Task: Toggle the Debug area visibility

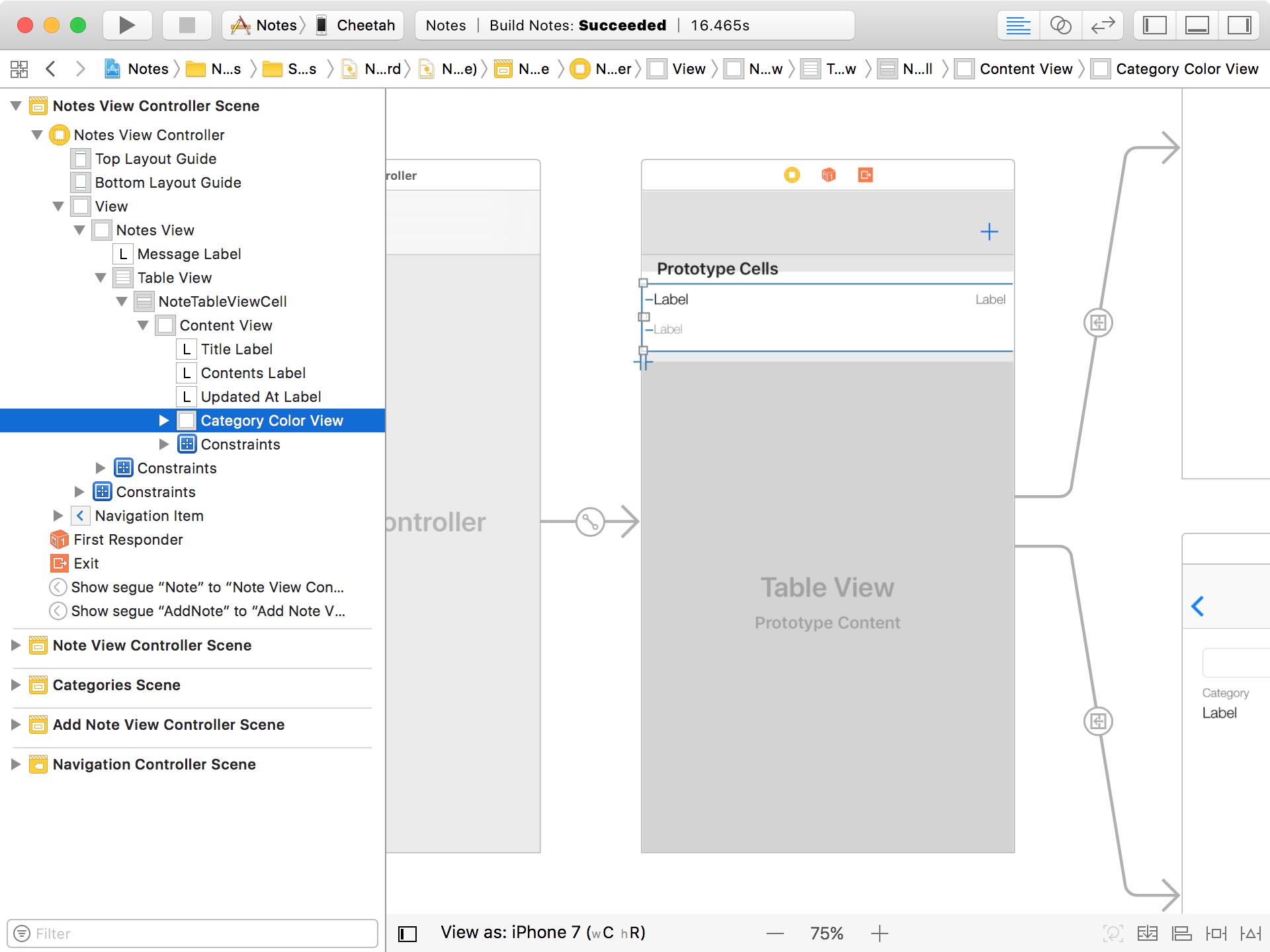Action: pyautogui.click(x=1197, y=25)
